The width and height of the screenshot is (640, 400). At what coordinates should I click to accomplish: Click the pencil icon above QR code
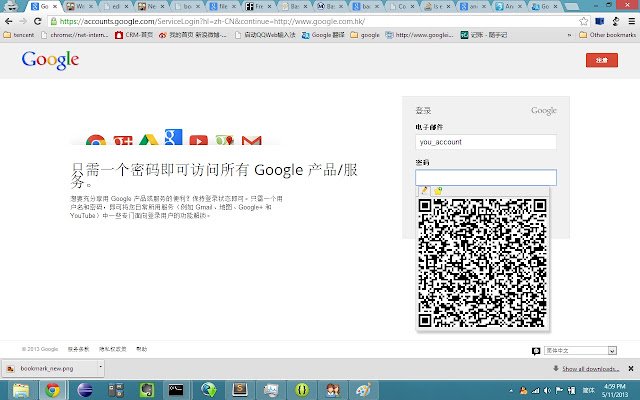coord(424,190)
